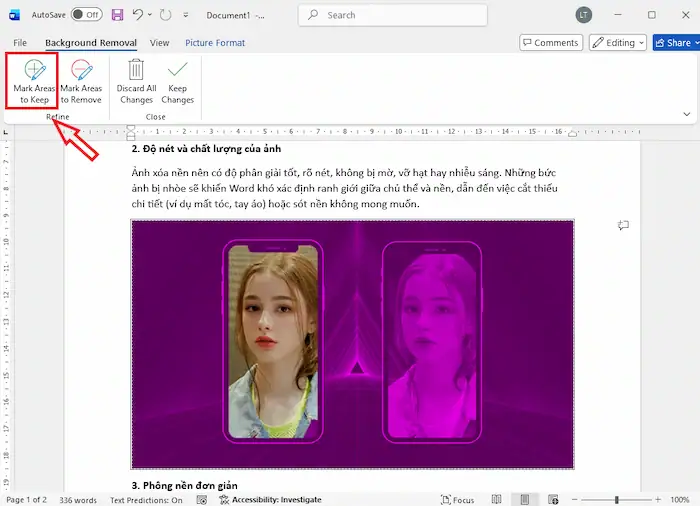Select the Mark Areas to Remove tool
The width and height of the screenshot is (700, 506).
coord(81,82)
